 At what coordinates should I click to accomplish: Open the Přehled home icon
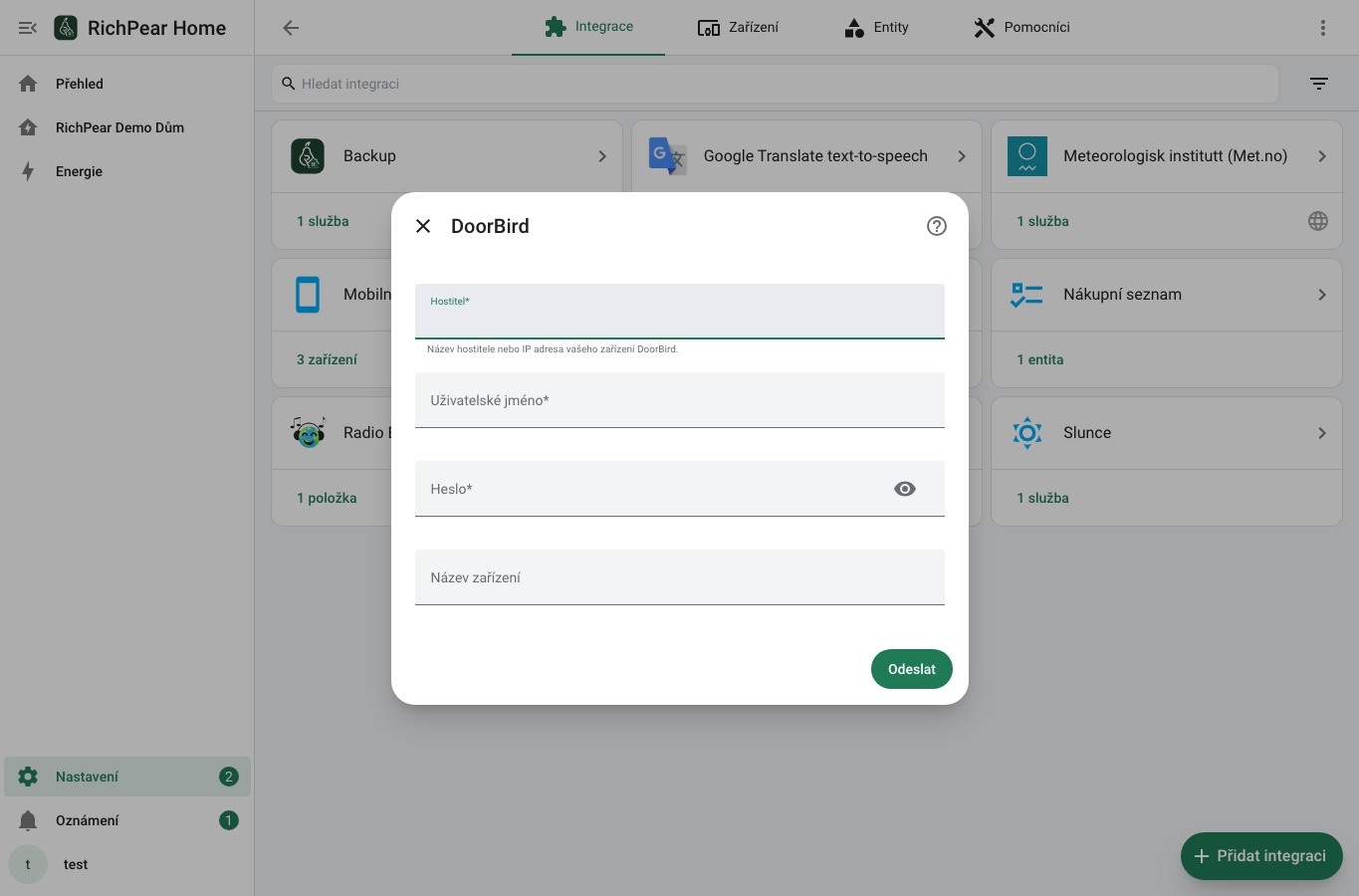28,84
